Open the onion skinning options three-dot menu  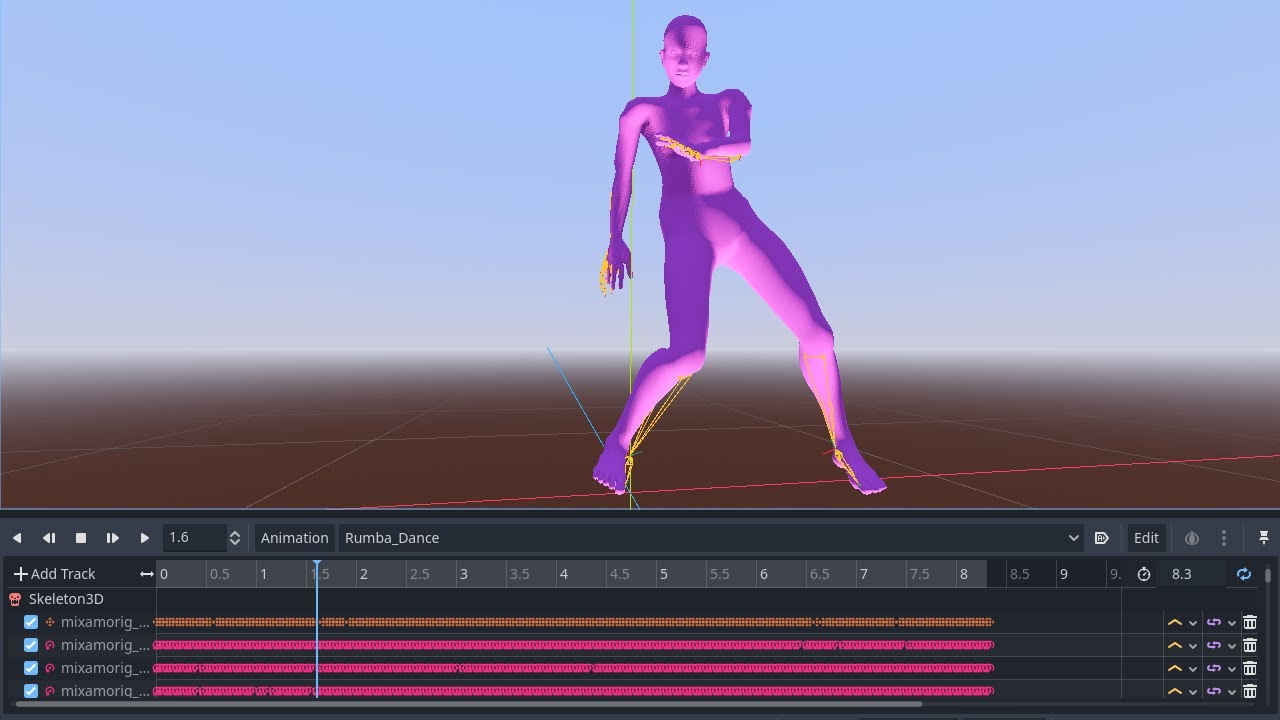(1224, 538)
